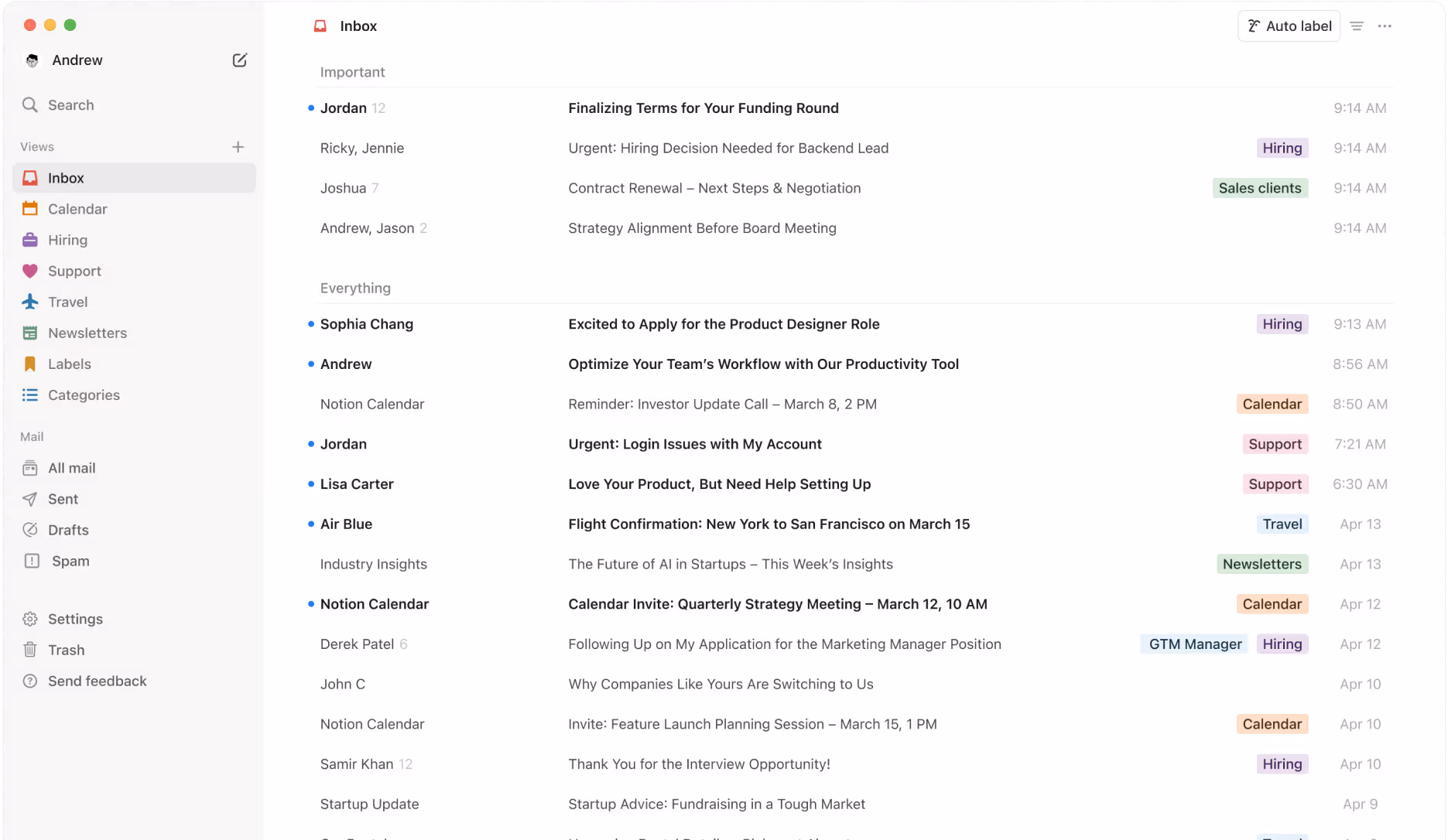Open the three-dot more options menu
Screen dimensions: 1455x840
click(x=1385, y=26)
